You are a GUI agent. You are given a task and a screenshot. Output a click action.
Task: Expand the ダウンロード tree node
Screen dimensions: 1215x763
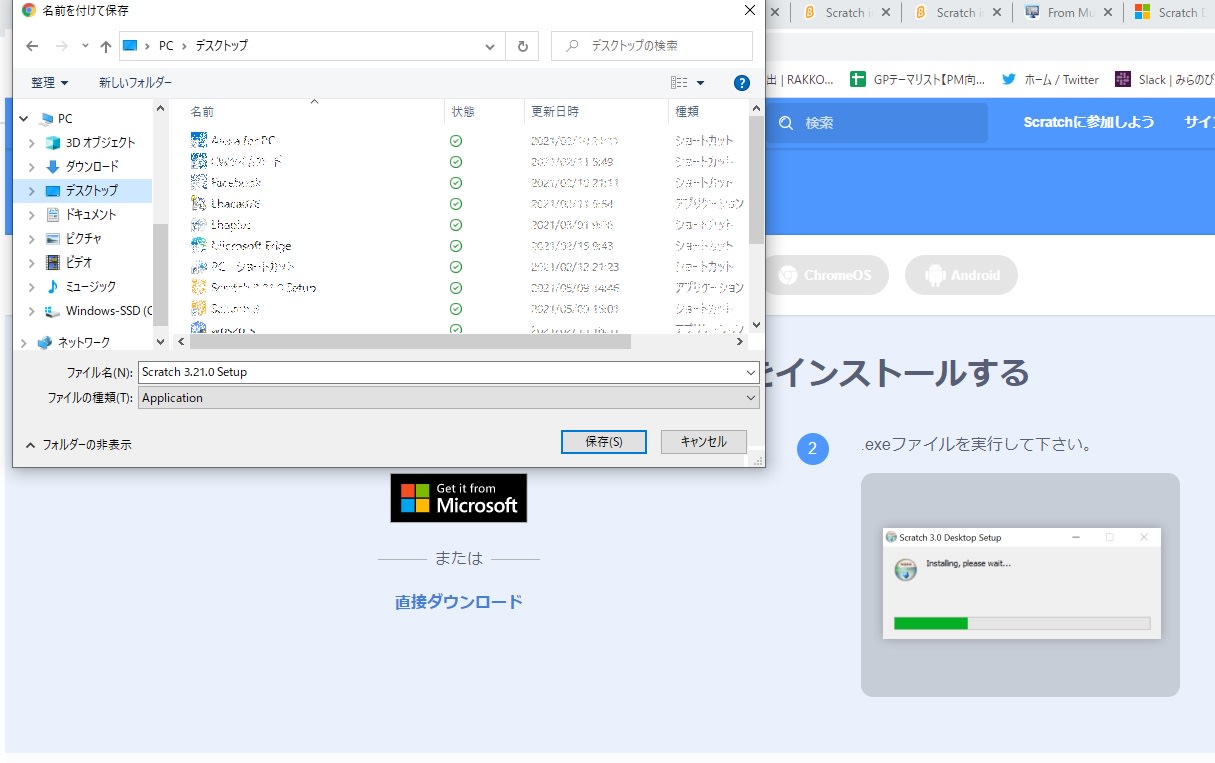click(x=31, y=167)
